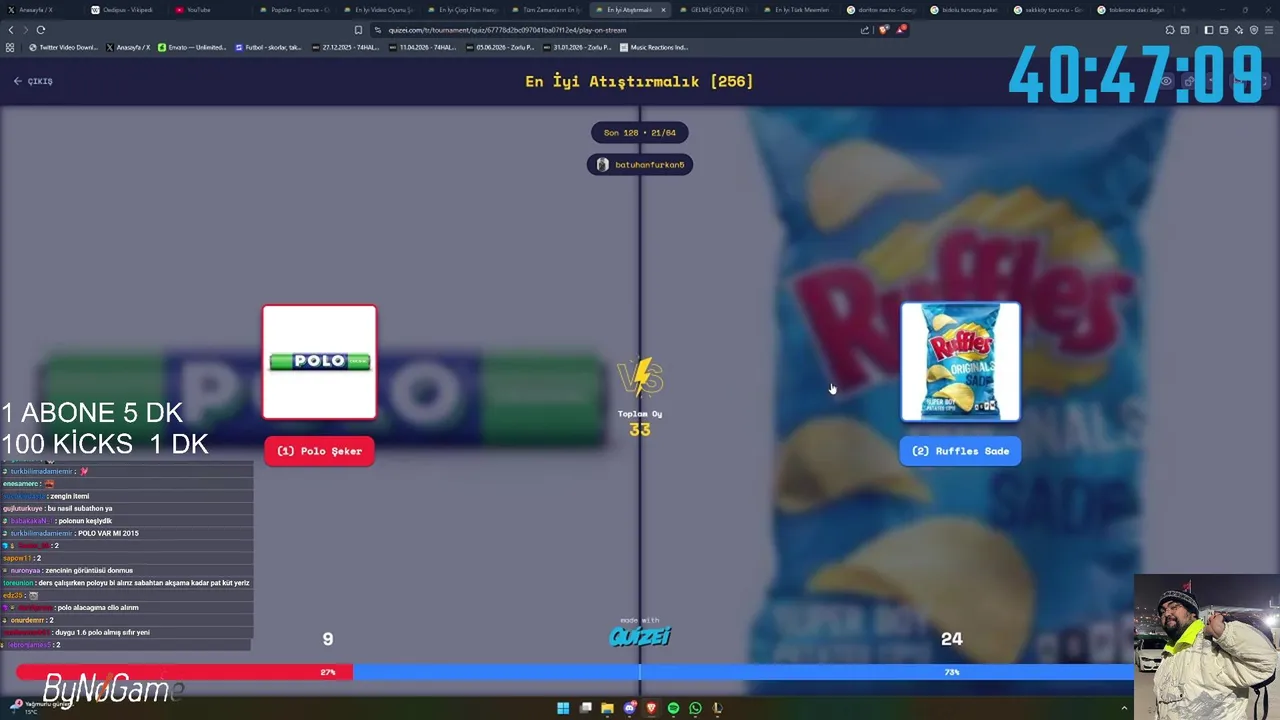Screen dimensions: 1280x720
Task: Open File Explorer from taskbar
Action: (607, 708)
